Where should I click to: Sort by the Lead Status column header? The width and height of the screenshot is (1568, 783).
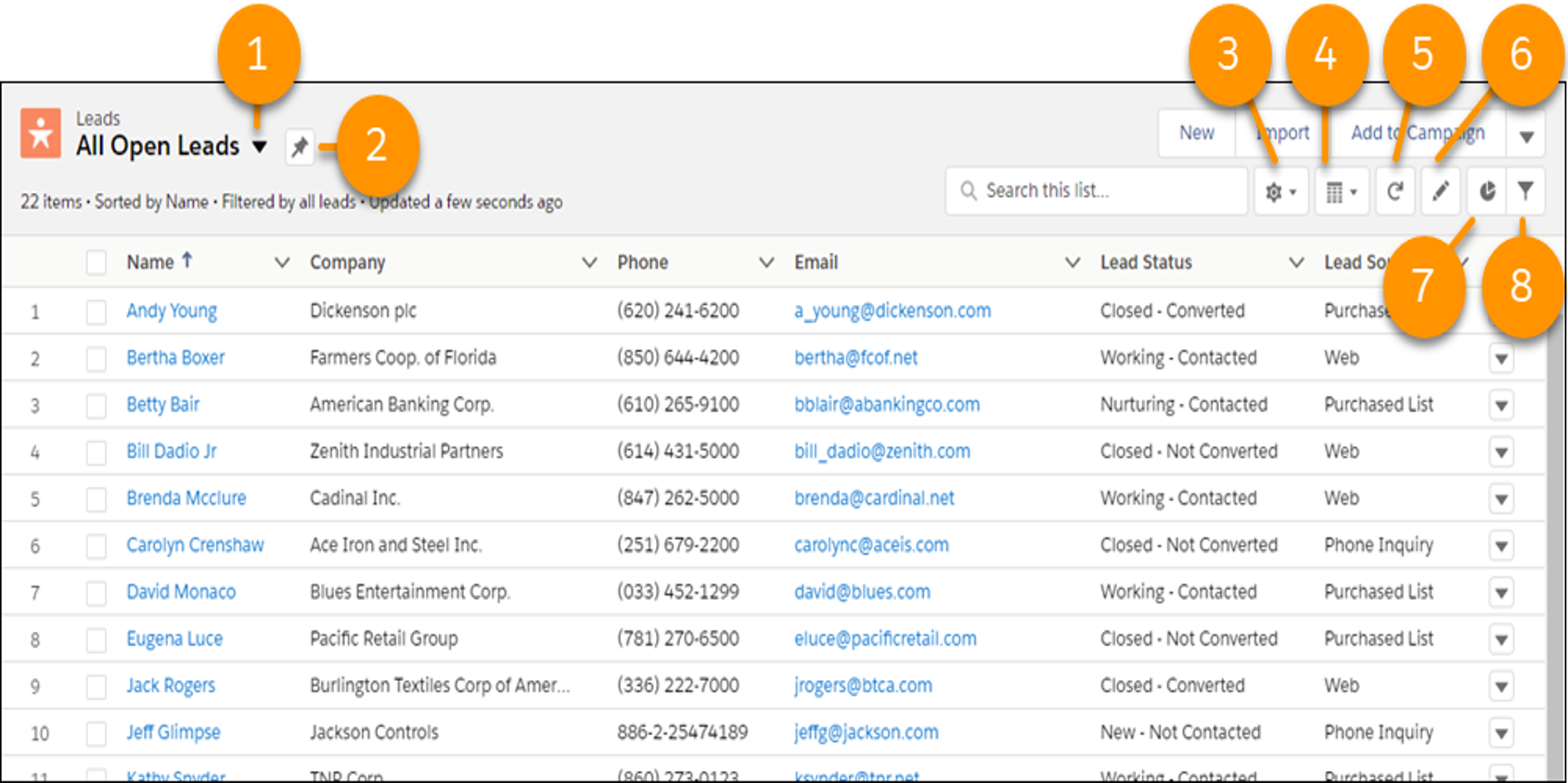tap(1146, 263)
